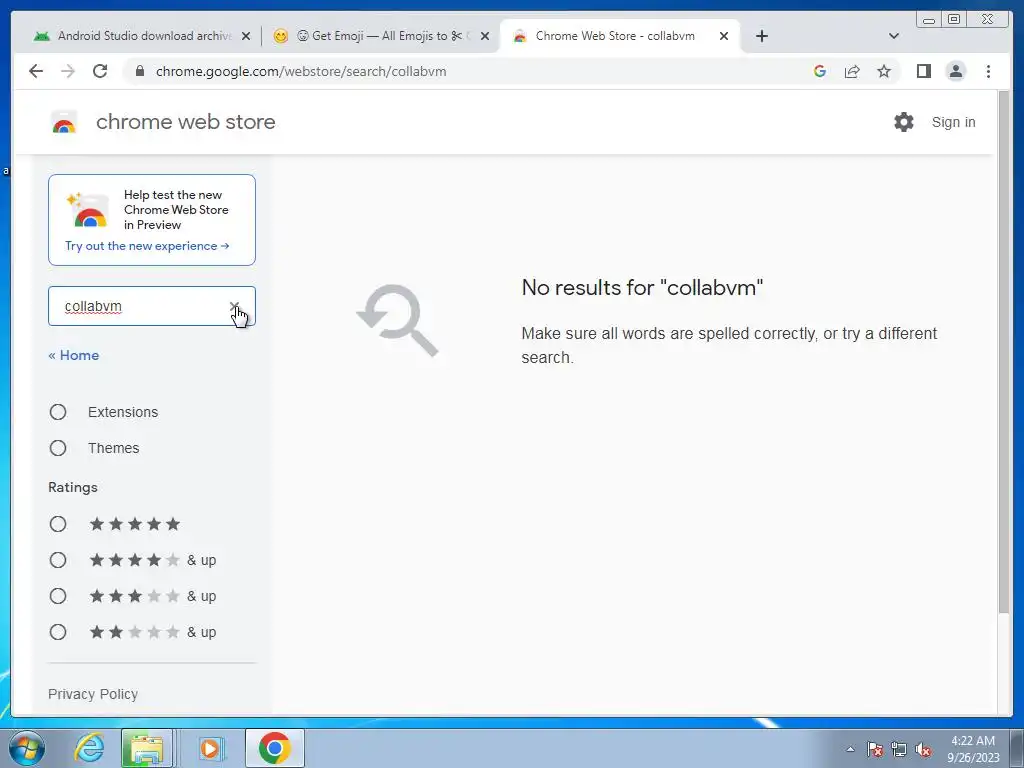This screenshot has width=1024, height=768.
Task: Open the muted volume tray icon
Action: point(923,749)
